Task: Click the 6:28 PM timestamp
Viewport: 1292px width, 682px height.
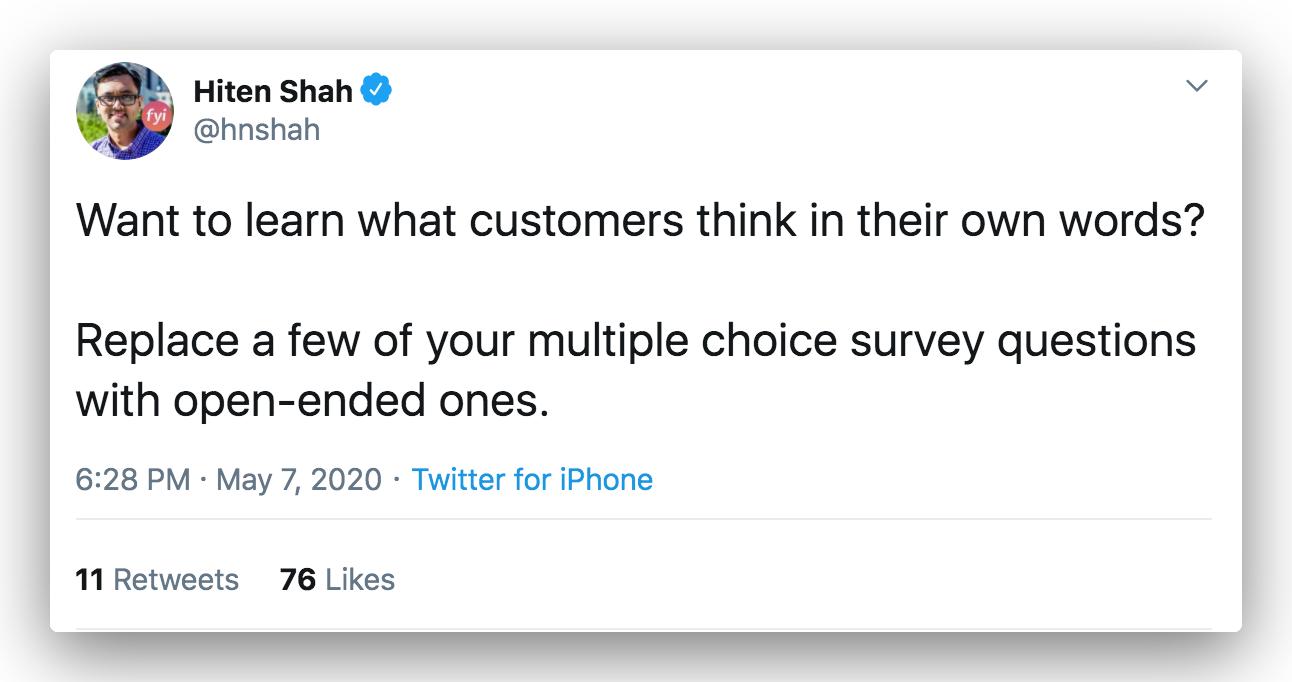Action: pyautogui.click(x=133, y=480)
